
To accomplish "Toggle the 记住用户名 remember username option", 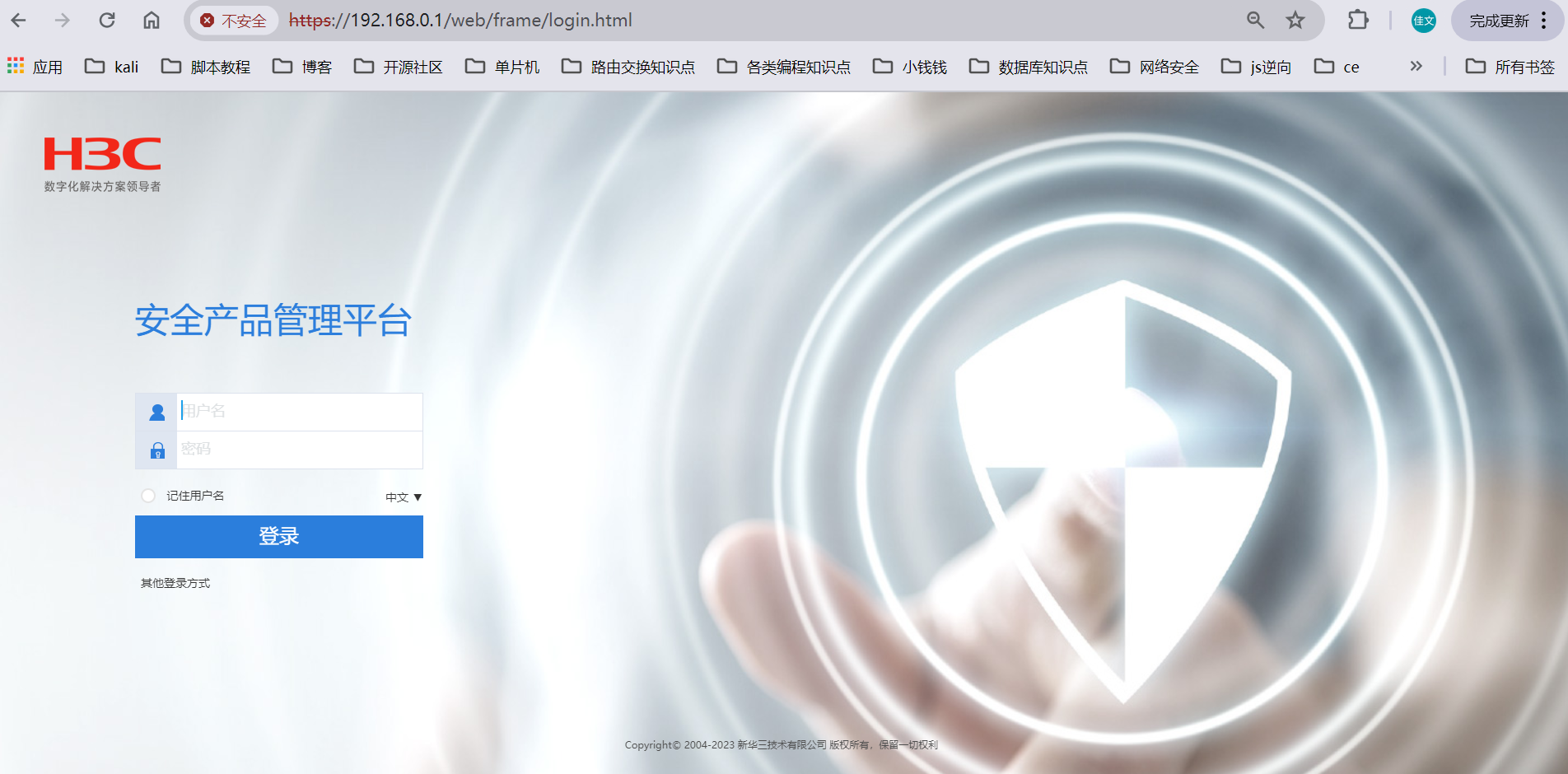I will 148,496.
